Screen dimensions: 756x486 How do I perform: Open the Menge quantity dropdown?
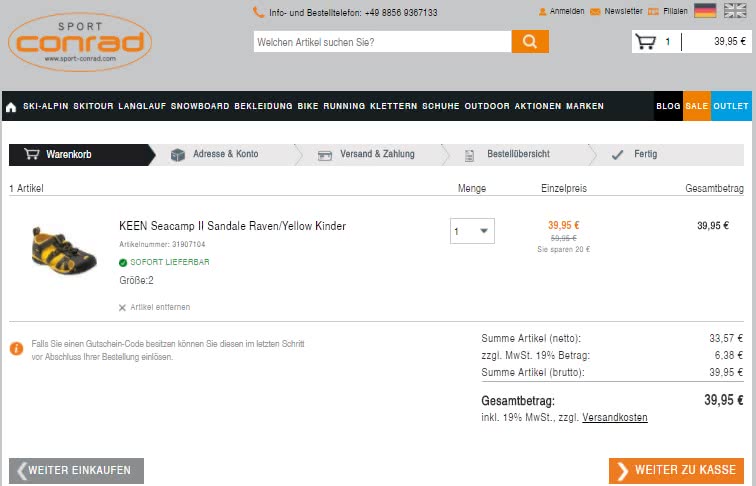[x=472, y=231]
